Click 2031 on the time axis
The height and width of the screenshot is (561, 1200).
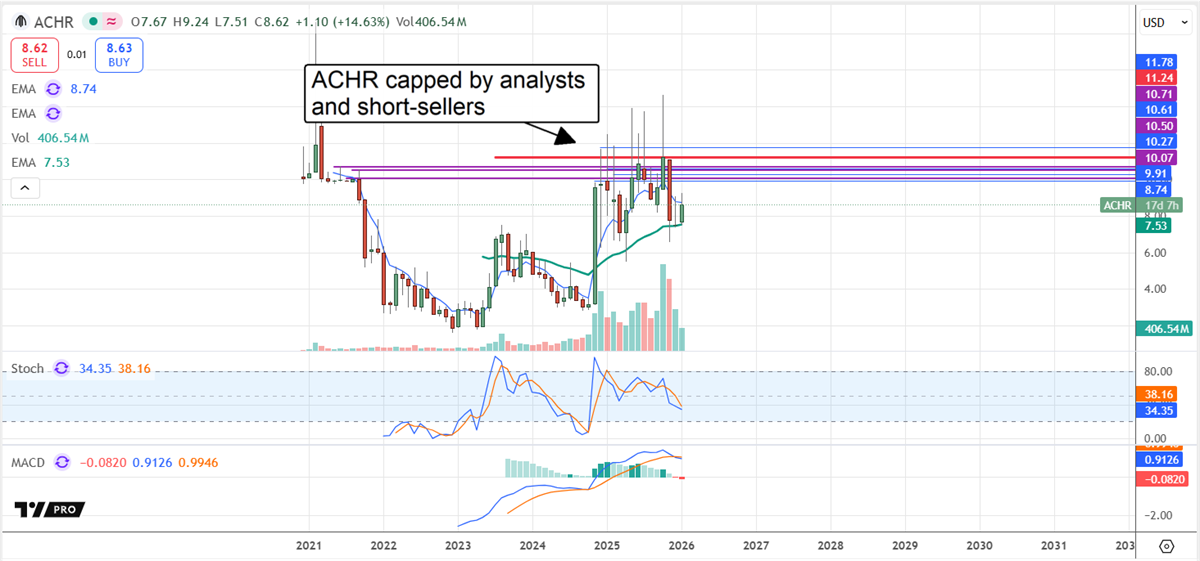tap(1056, 545)
